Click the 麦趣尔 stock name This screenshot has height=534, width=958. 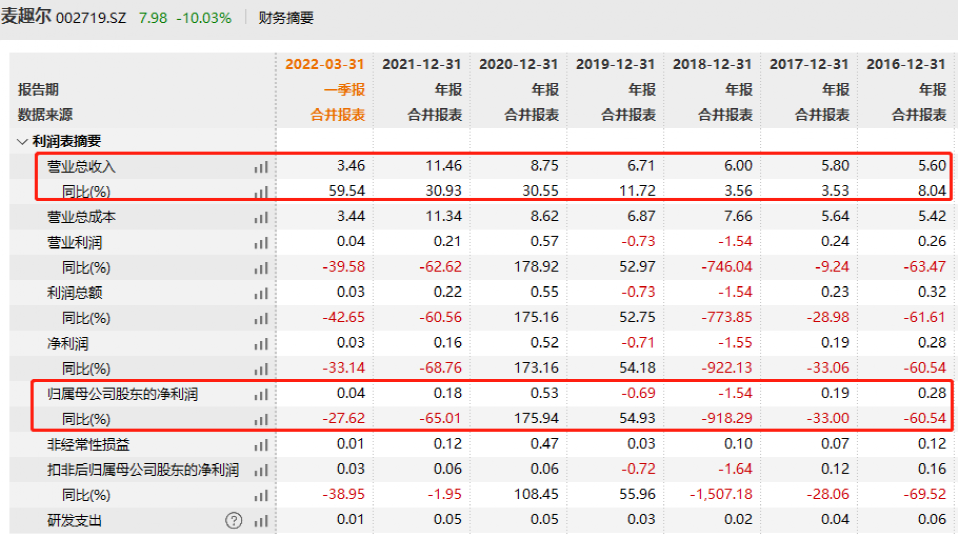click(x=26, y=18)
